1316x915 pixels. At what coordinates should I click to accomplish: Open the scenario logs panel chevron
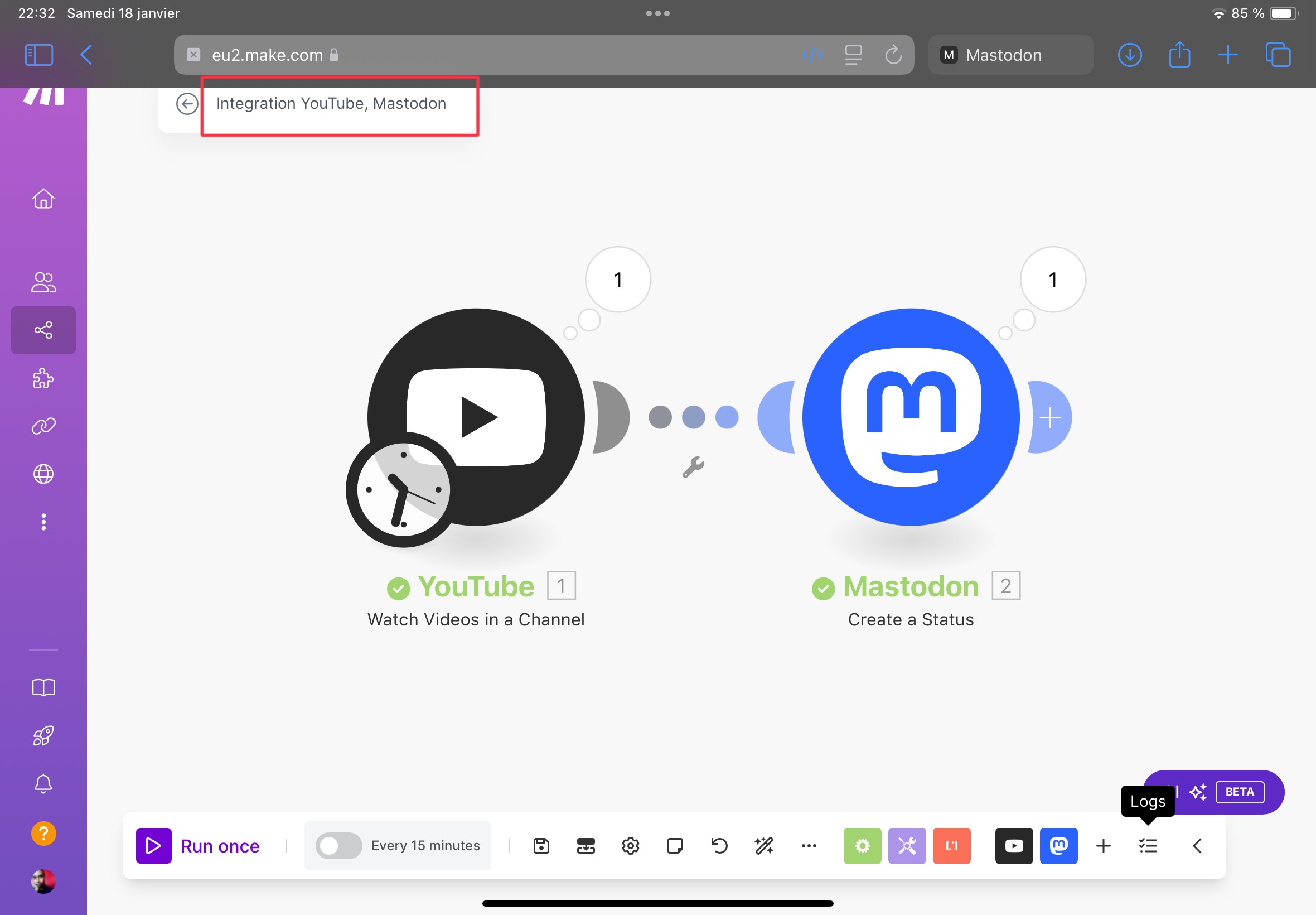tap(1197, 845)
